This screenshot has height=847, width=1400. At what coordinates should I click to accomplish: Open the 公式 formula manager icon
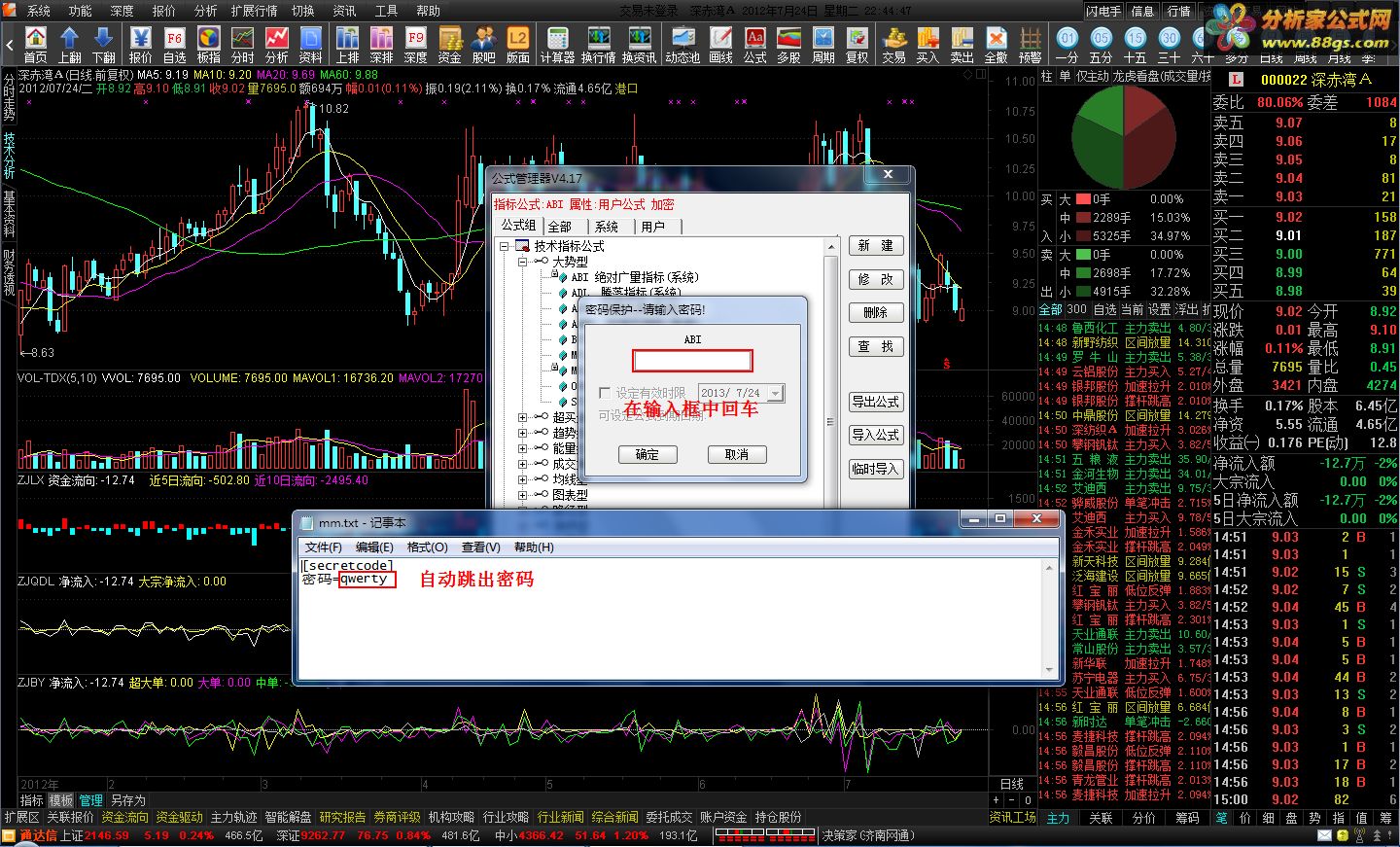pos(755,45)
